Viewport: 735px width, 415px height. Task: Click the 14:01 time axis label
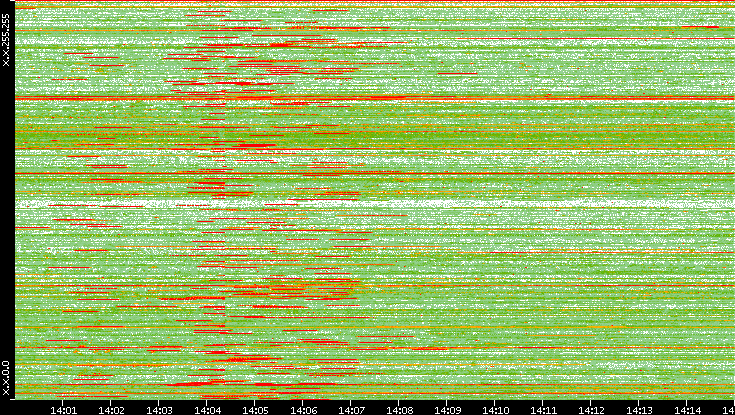pyautogui.click(x=63, y=410)
